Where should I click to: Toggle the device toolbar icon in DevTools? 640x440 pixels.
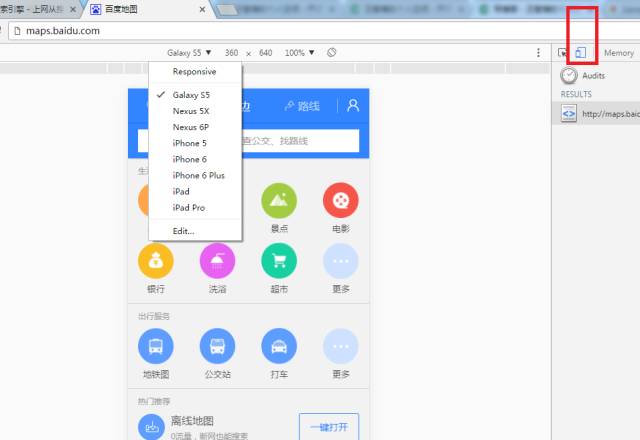coord(580,53)
